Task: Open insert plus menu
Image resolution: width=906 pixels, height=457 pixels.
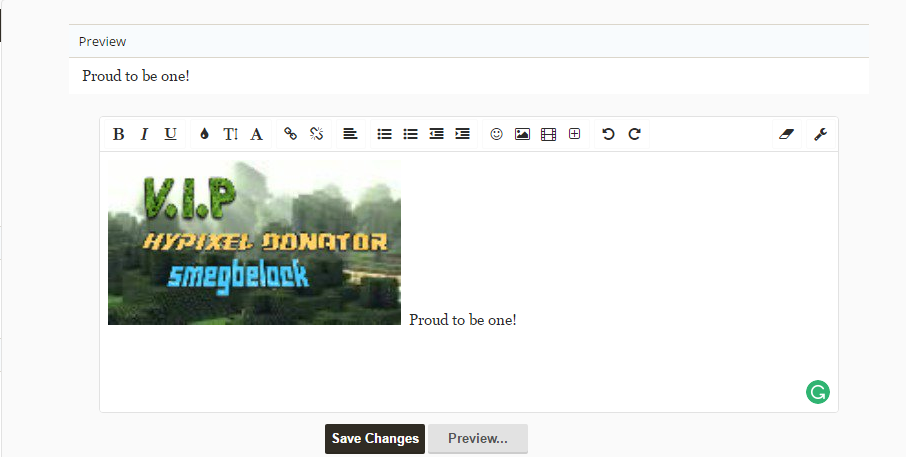Action: click(x=574, y=134)
